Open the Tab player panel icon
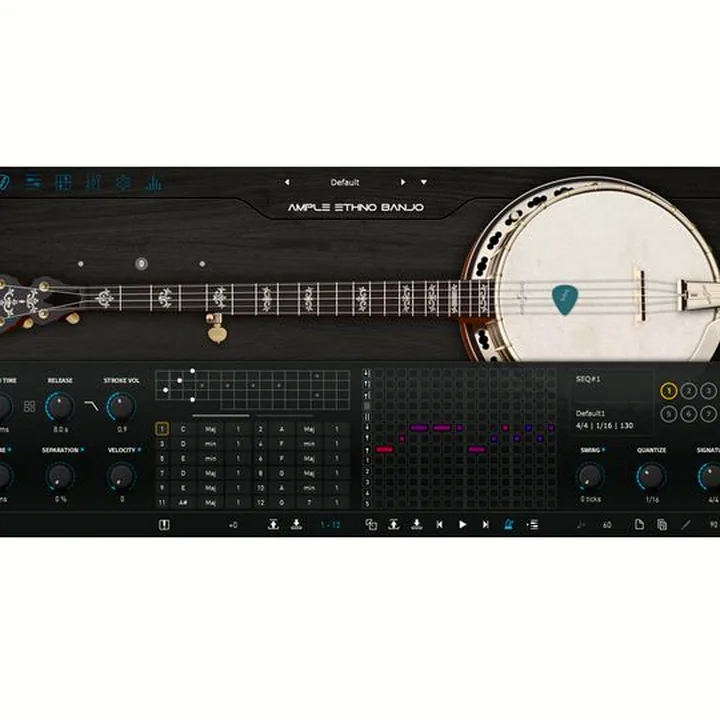 coord(63,182)
